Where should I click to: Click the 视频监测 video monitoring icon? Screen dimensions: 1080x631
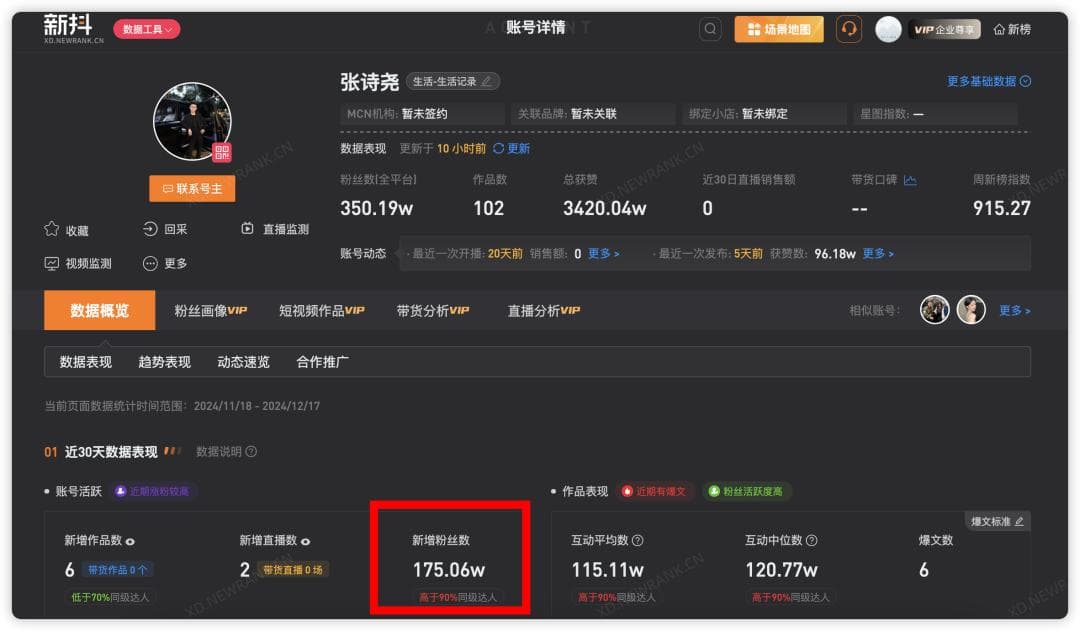pyautogui.click(x=52, y=263)
